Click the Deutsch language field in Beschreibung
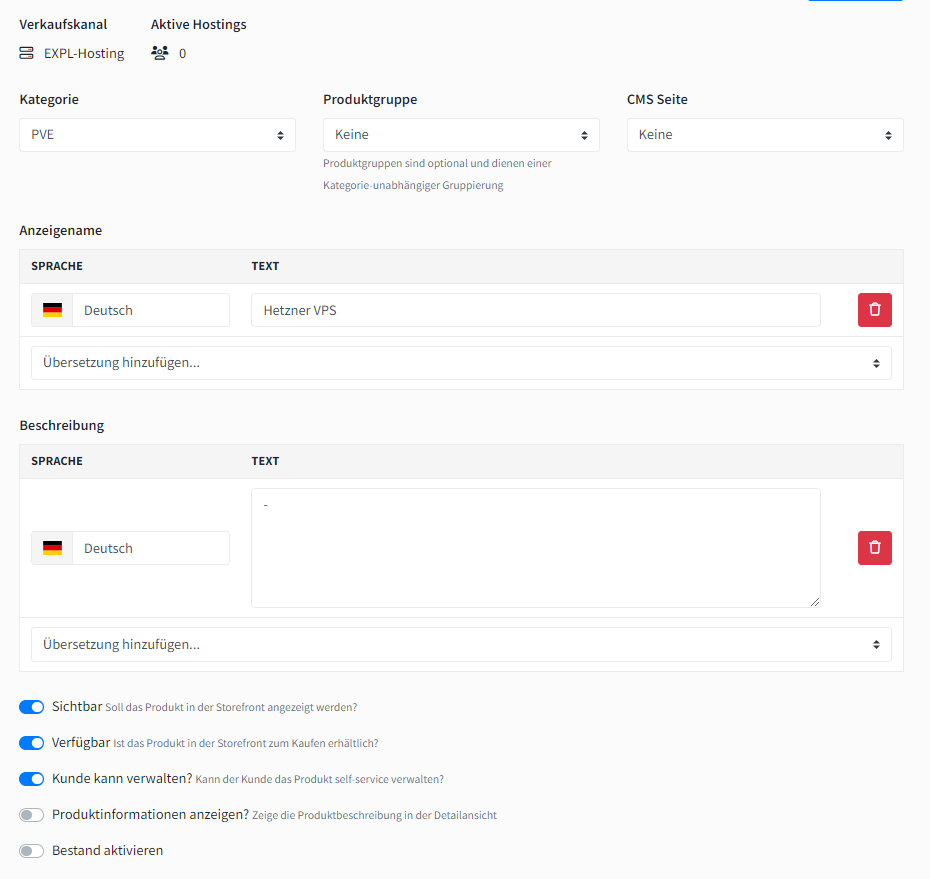The image size is (930, 879). (150, 548)
